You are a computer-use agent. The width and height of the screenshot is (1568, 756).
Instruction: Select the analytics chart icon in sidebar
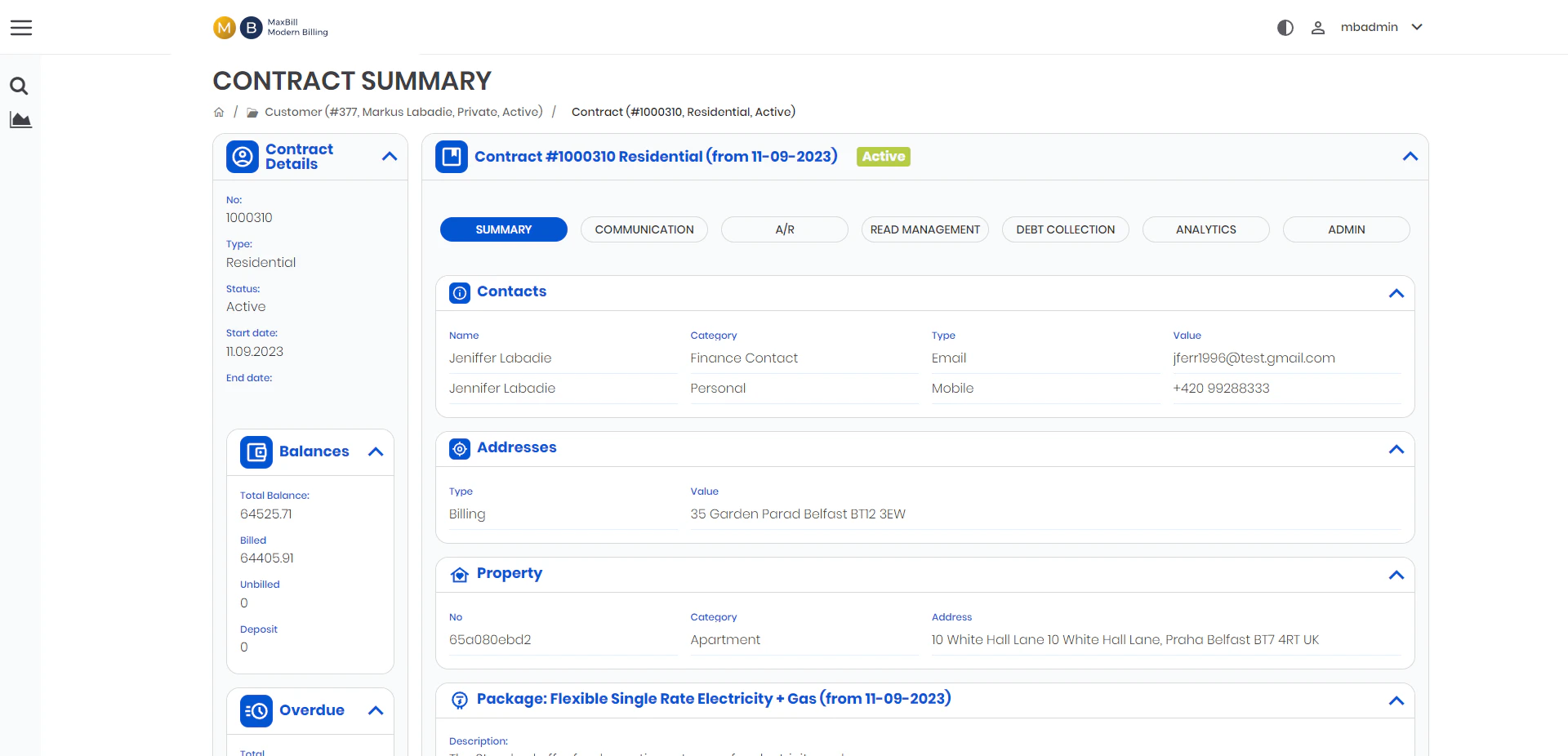tap(19, 120)
